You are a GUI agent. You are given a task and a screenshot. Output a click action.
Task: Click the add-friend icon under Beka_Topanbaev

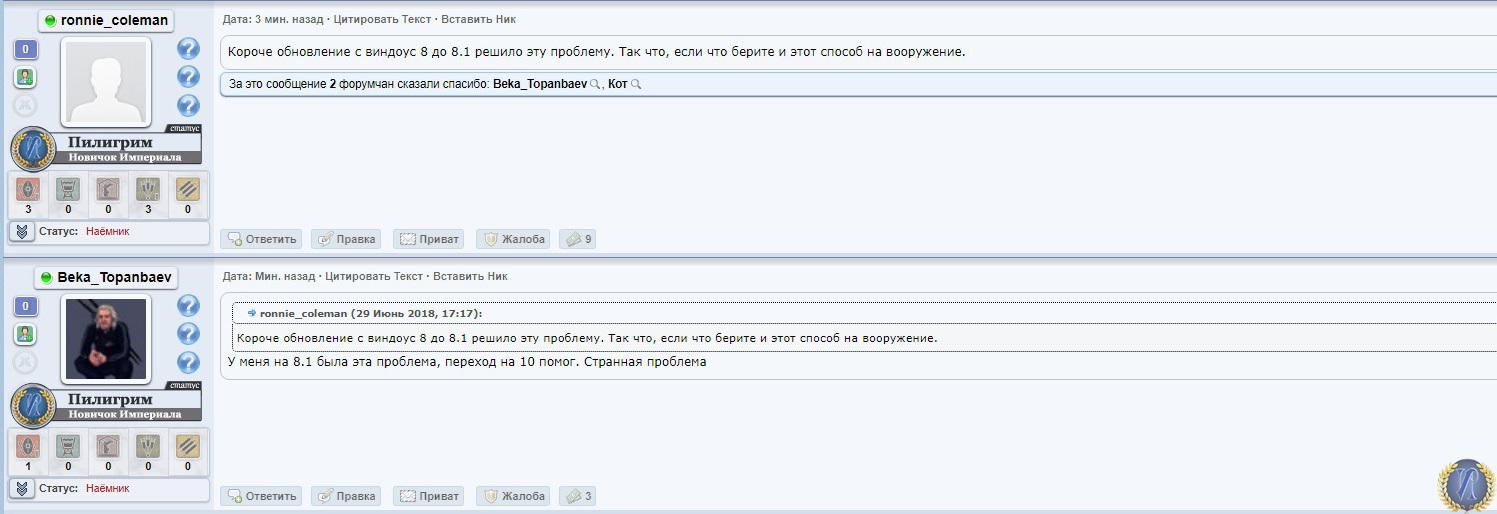[25, 333]
